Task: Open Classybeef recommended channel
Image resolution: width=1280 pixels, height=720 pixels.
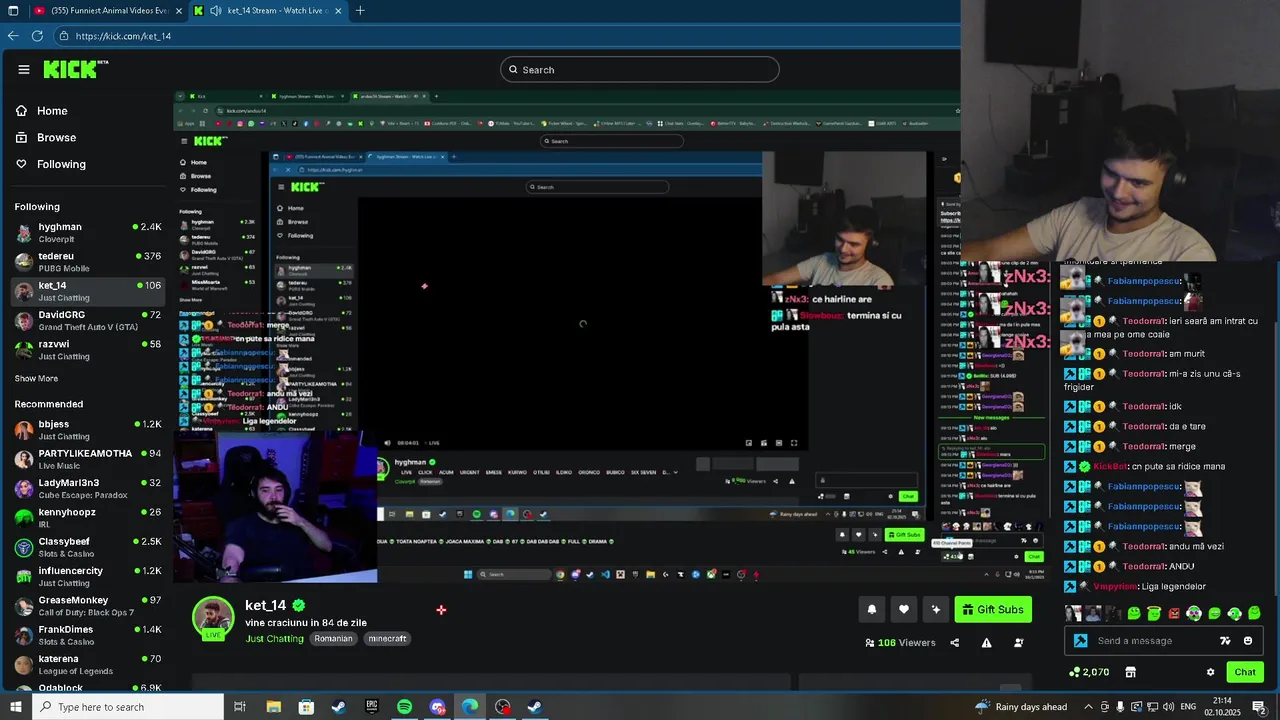Action: point(88,547)
